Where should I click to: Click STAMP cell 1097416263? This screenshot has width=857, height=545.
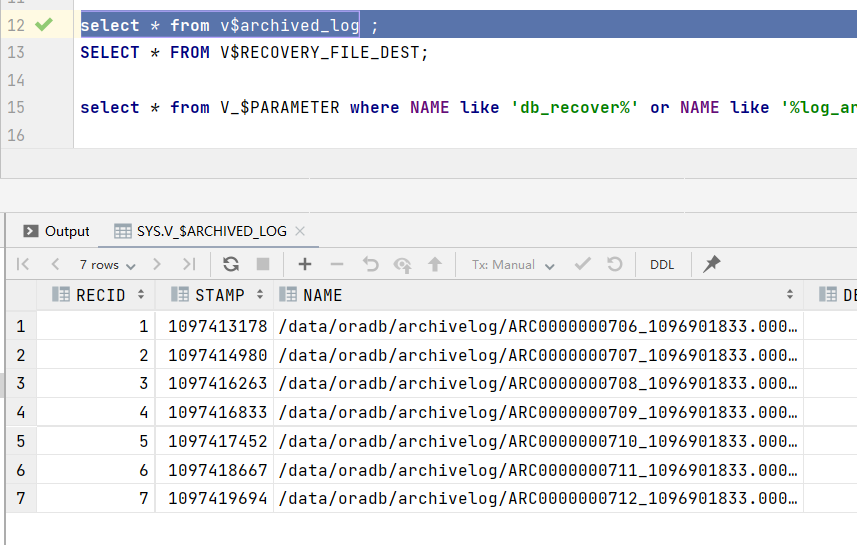[215, 383]
